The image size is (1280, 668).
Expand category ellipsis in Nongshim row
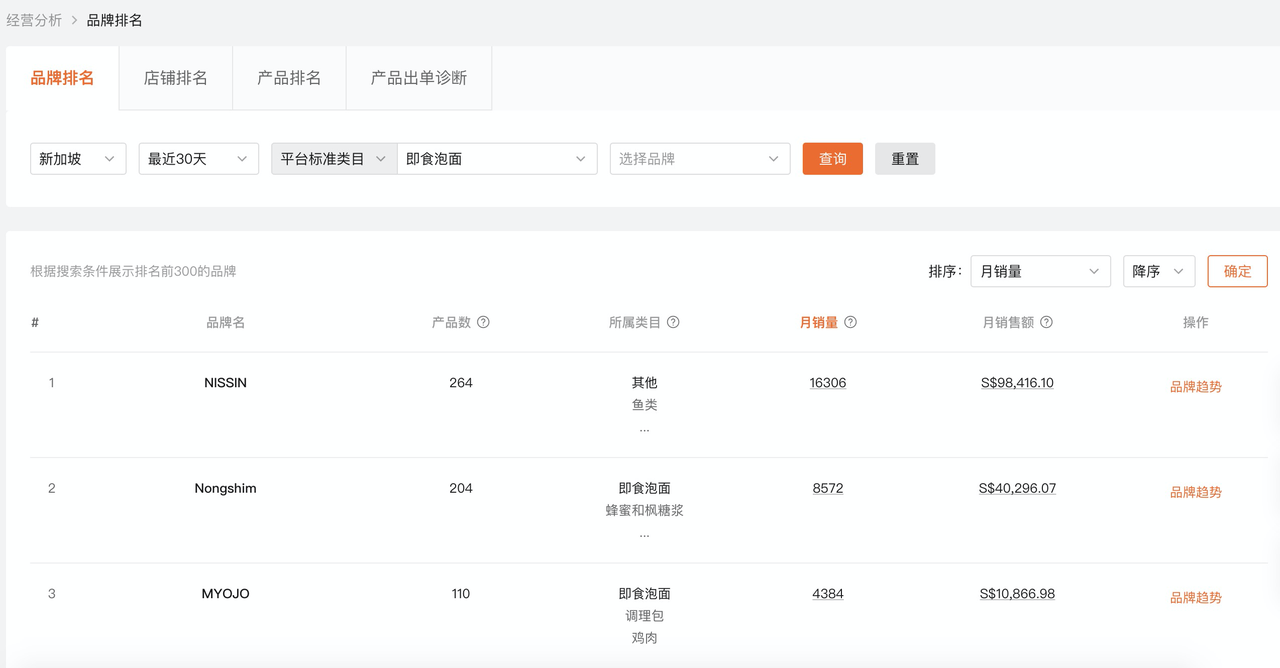click(x=645, y=534)
